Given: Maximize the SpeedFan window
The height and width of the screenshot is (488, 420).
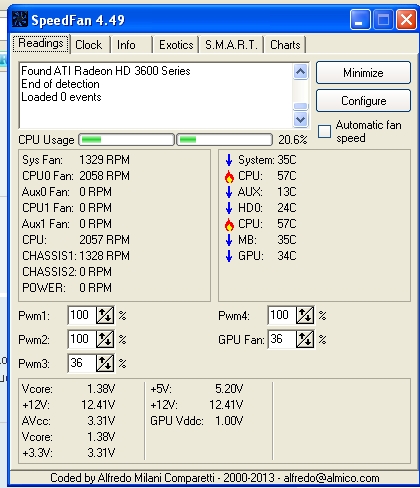Looking at the screenshot, I should pos(383,20).
